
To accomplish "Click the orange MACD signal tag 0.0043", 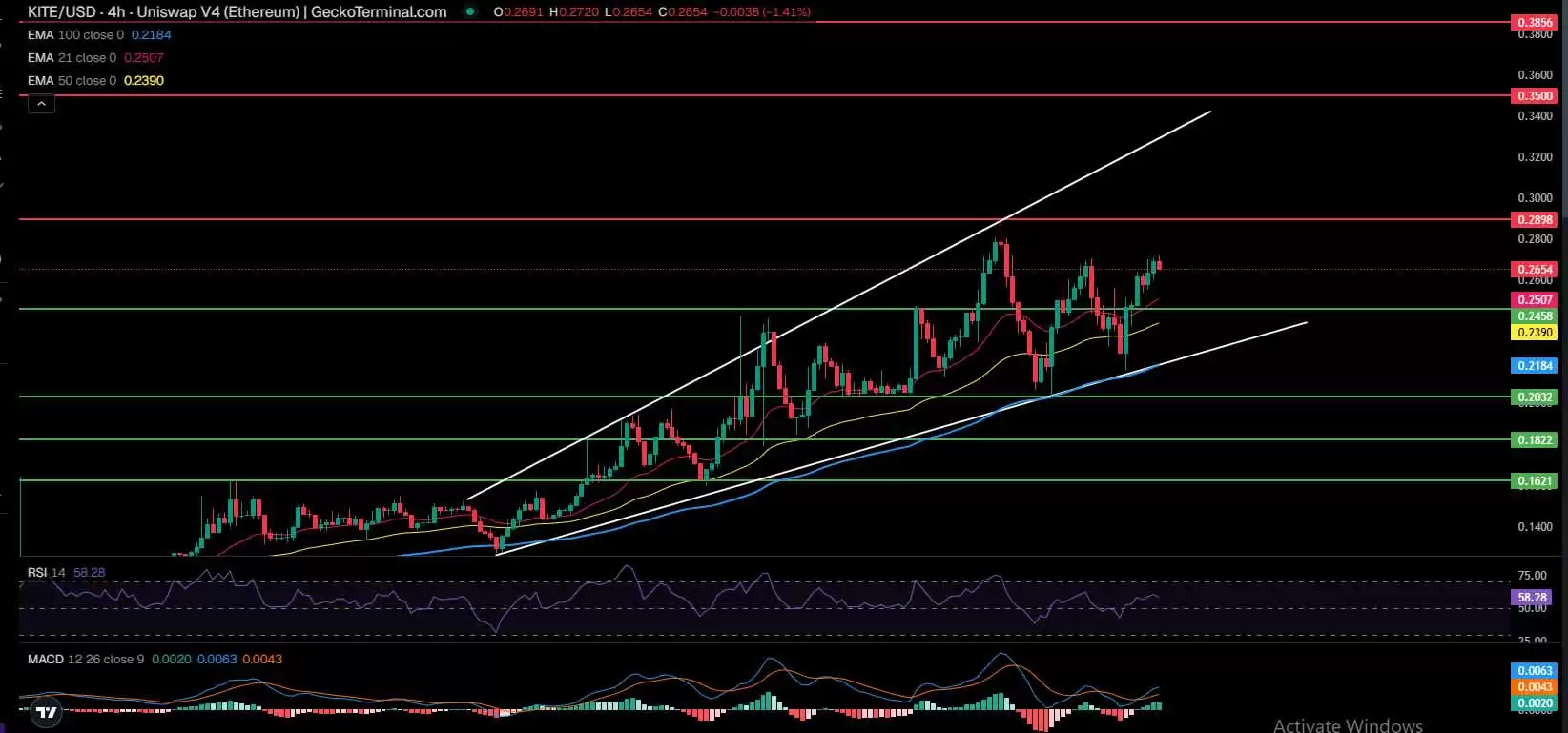I will (x=1534, y=686).
